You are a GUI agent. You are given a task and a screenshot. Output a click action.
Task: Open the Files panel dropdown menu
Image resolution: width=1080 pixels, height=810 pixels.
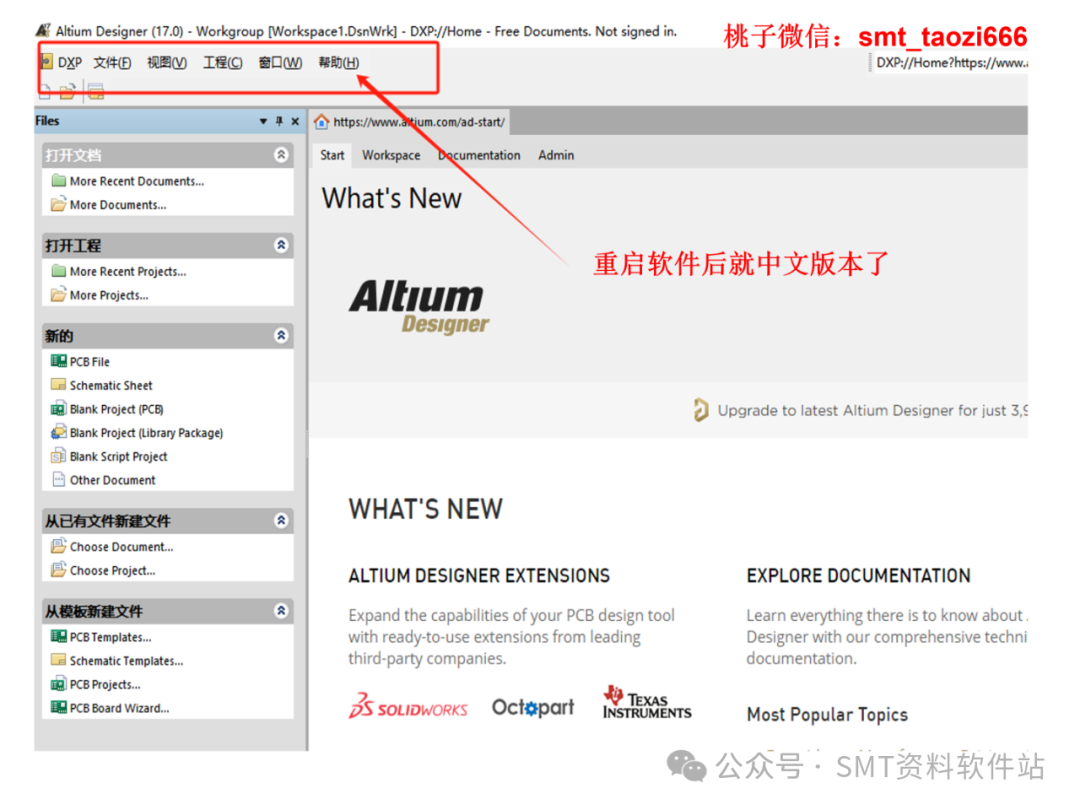click(x=262, y=120)
